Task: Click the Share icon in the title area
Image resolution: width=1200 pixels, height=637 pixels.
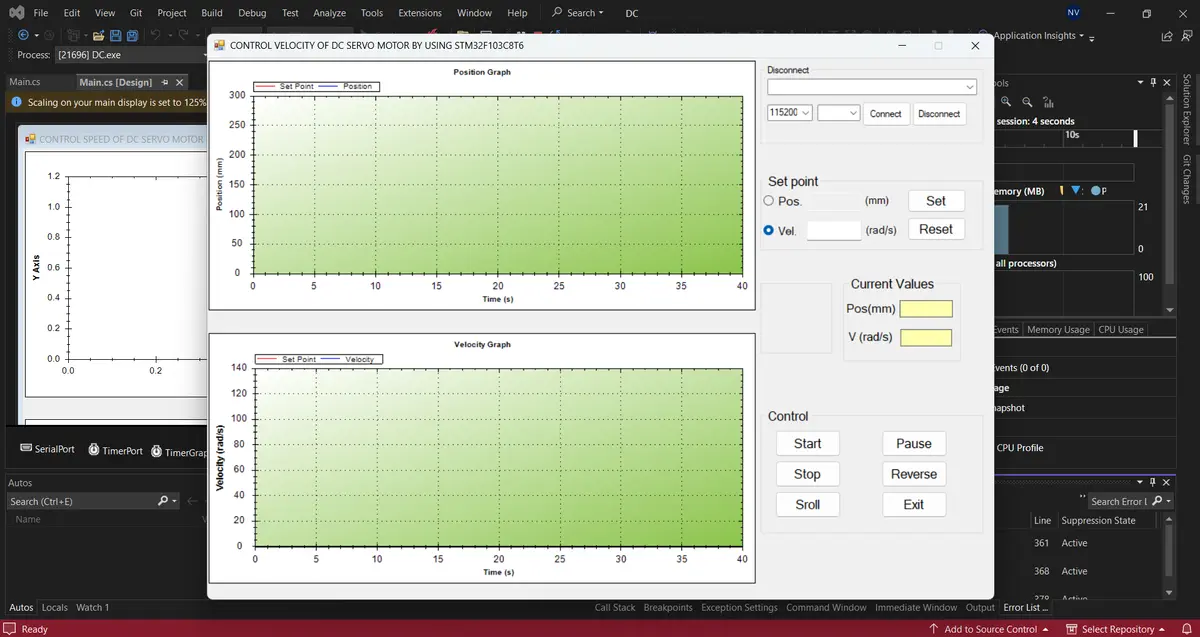Action: tap(1167, 36)
